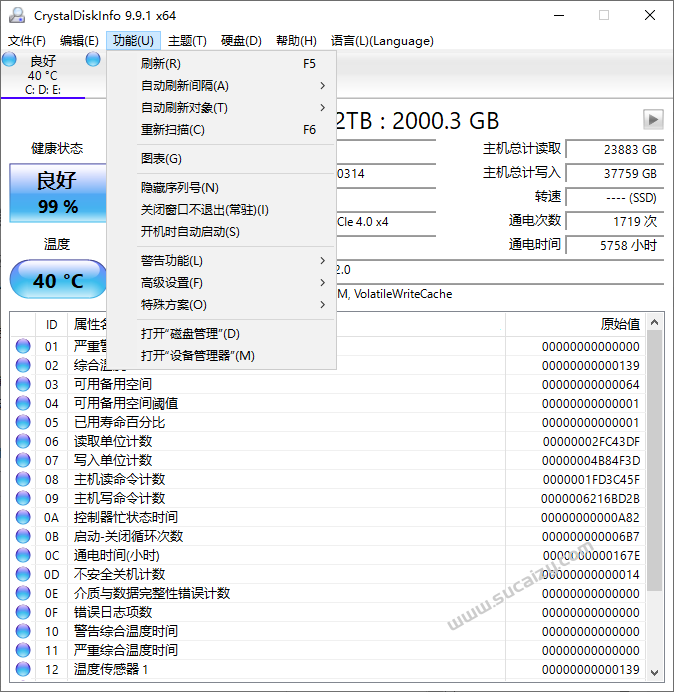Viewport: 674px width, 692px height.
Task: Click the status orb for attribute 01
Action: click(x=23, y=346)
